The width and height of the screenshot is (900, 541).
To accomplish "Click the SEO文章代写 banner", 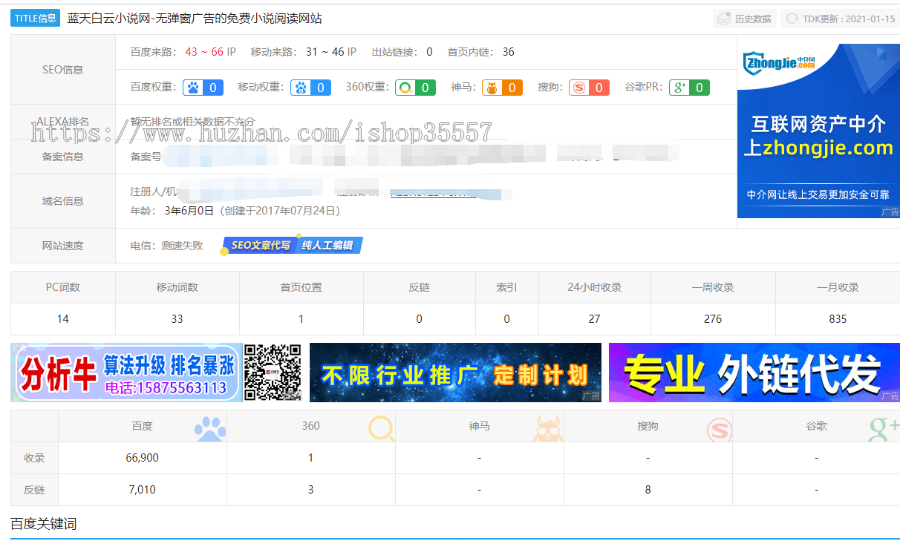I will point(259,246).
